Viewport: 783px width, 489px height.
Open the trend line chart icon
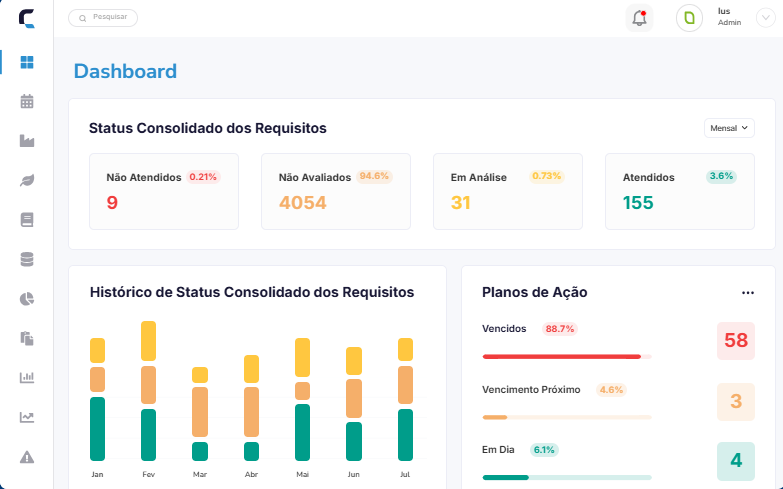point(27,417)
